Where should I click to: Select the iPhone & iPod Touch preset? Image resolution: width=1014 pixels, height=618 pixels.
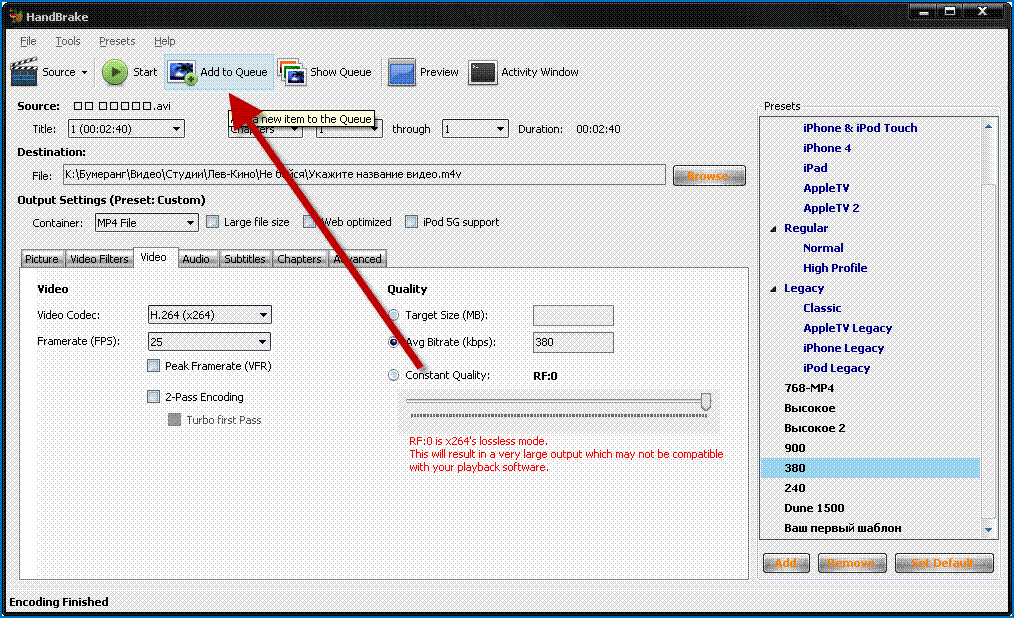860,128
